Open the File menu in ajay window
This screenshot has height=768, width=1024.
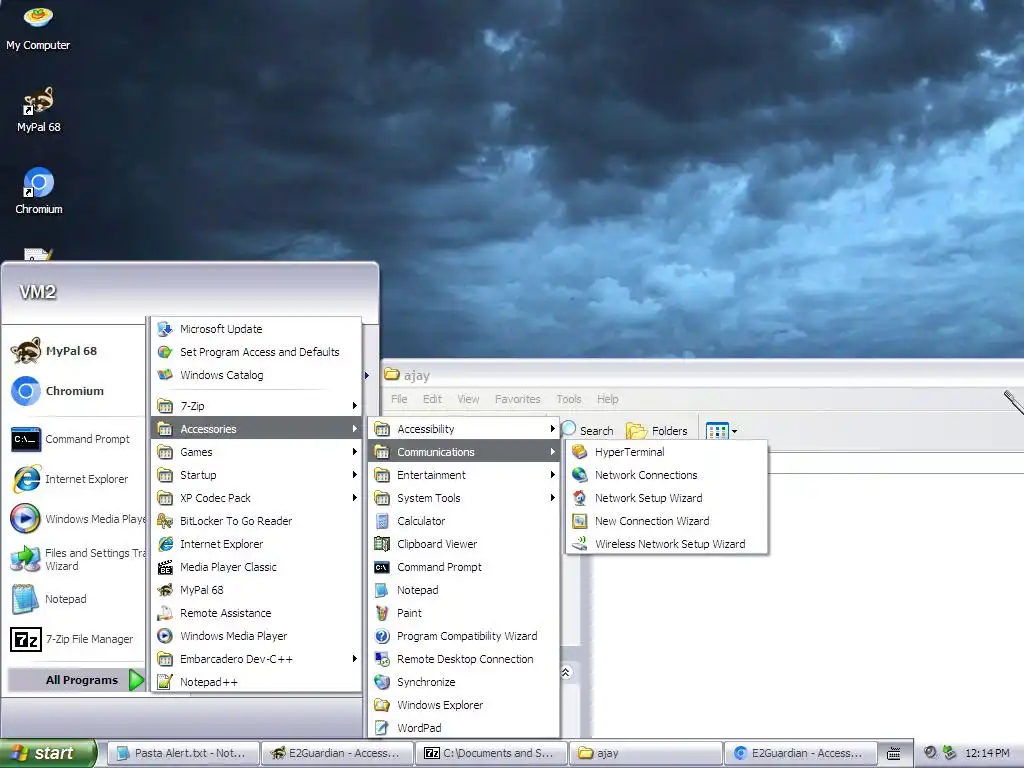(x=399, y=399)
